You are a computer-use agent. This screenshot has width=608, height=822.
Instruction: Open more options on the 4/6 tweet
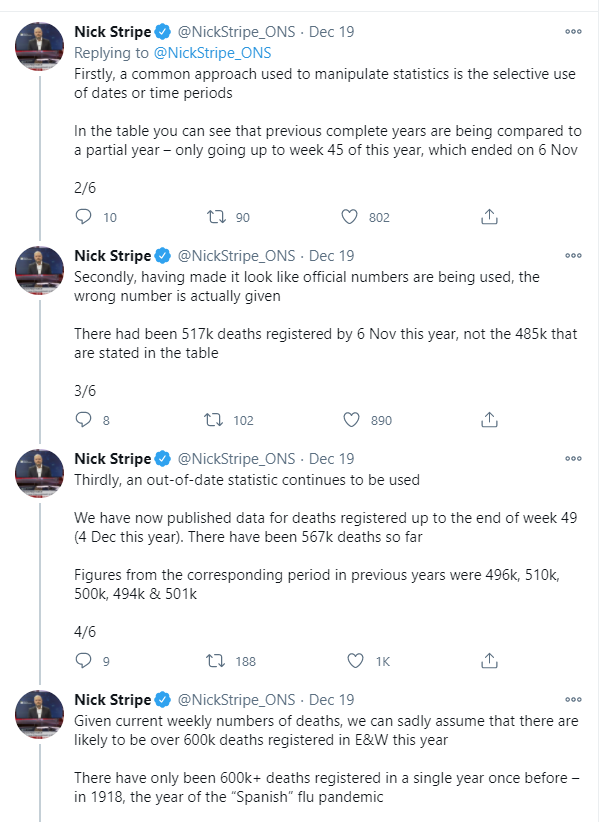pyautogui.click(x=573, y=458)
